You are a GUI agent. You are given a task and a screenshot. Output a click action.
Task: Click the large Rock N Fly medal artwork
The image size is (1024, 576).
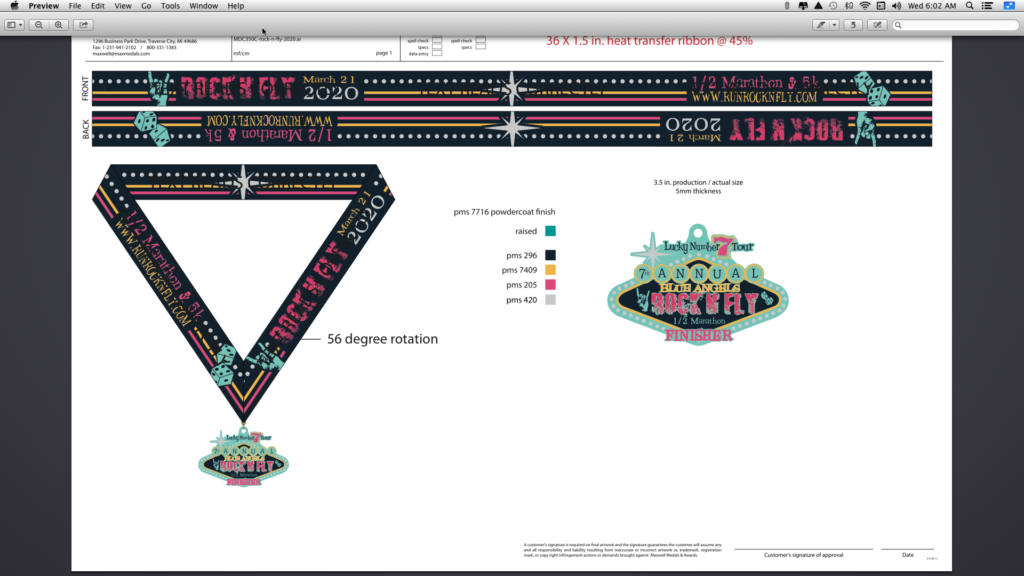(x=698, y=285)
